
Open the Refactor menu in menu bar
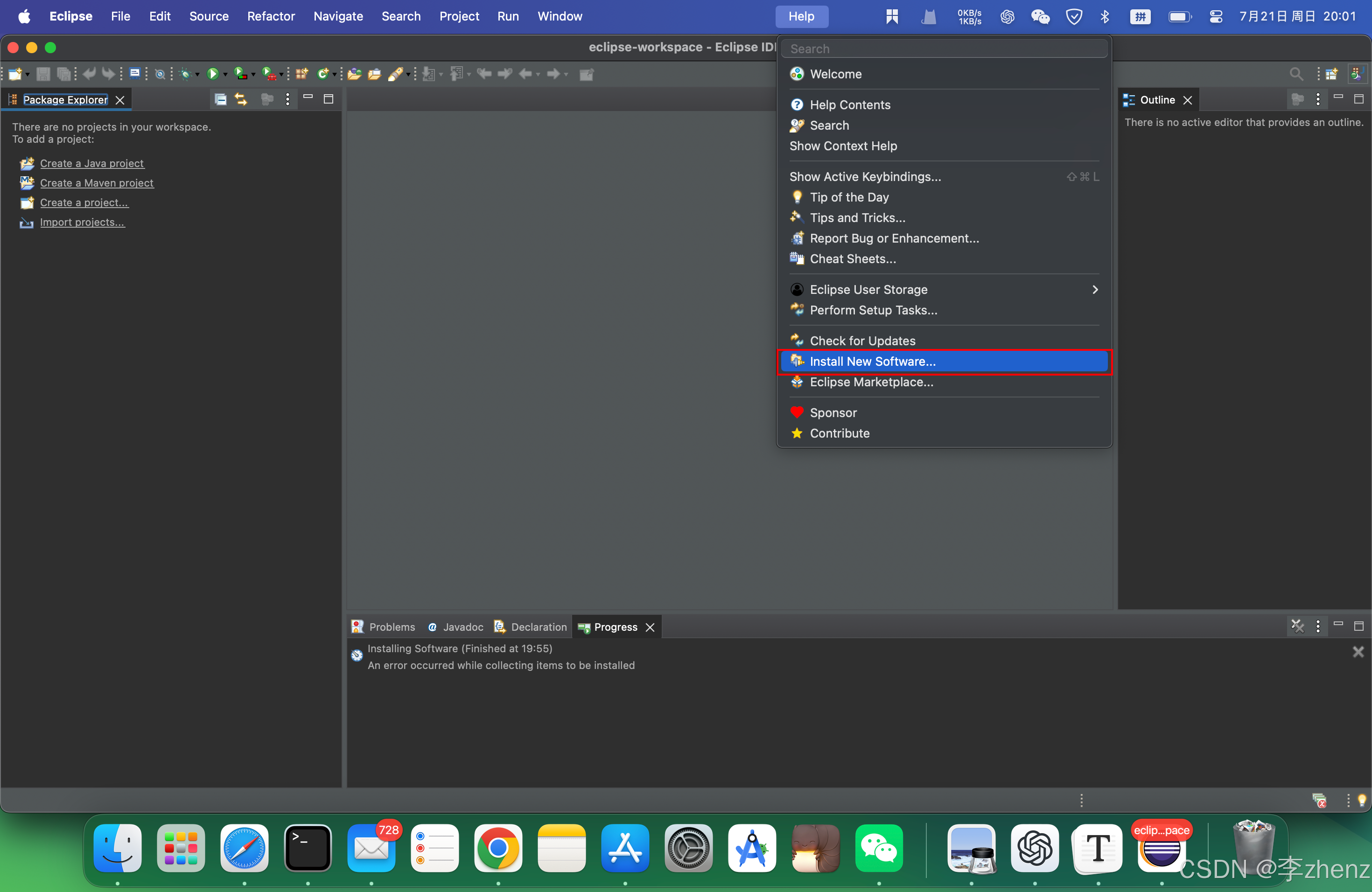[x=270, y=16]
